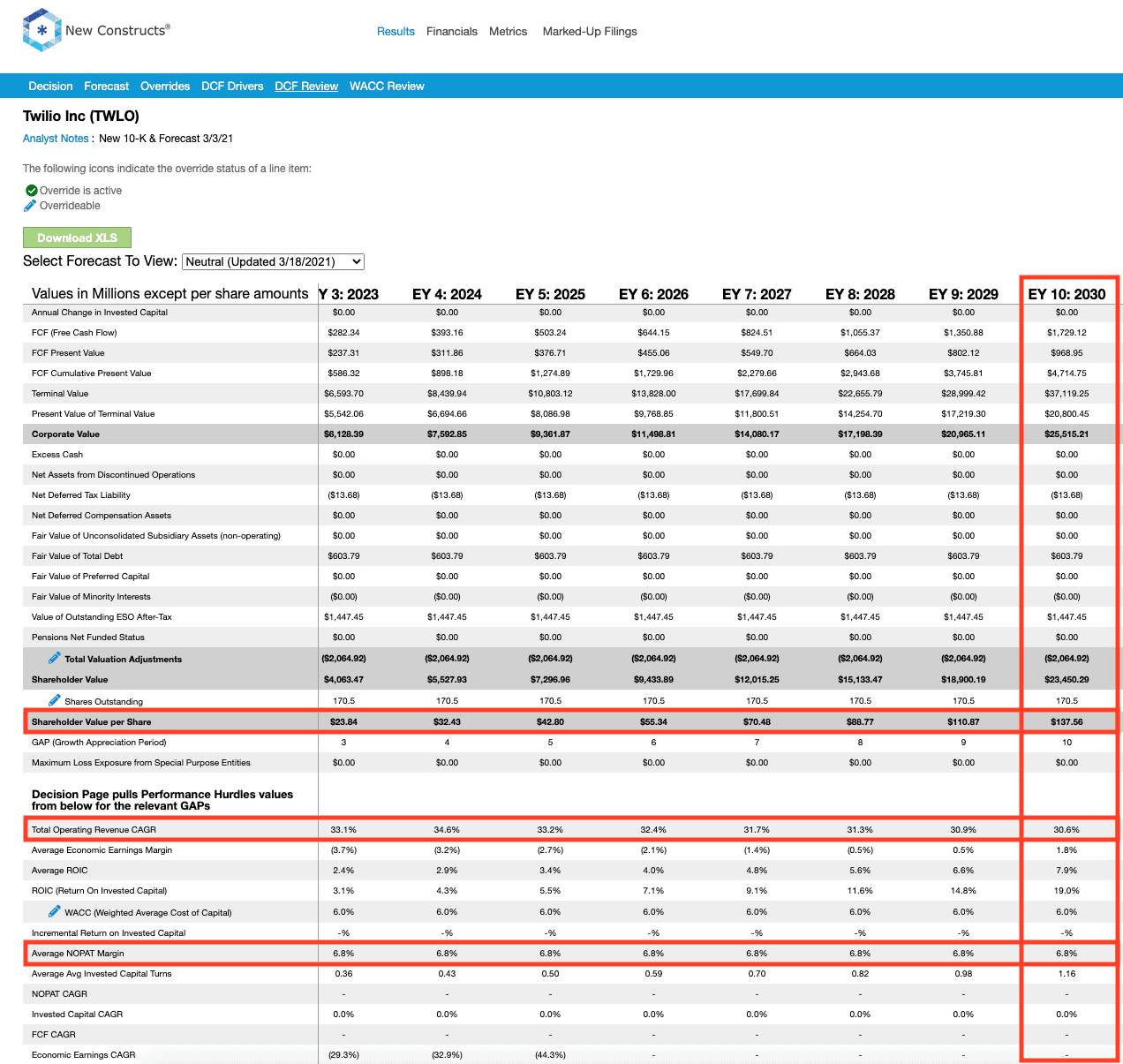The height and width of the screenshot is (1064, 1123).
Task: Click the FCF Present Value row label
Action: point(68,353)
